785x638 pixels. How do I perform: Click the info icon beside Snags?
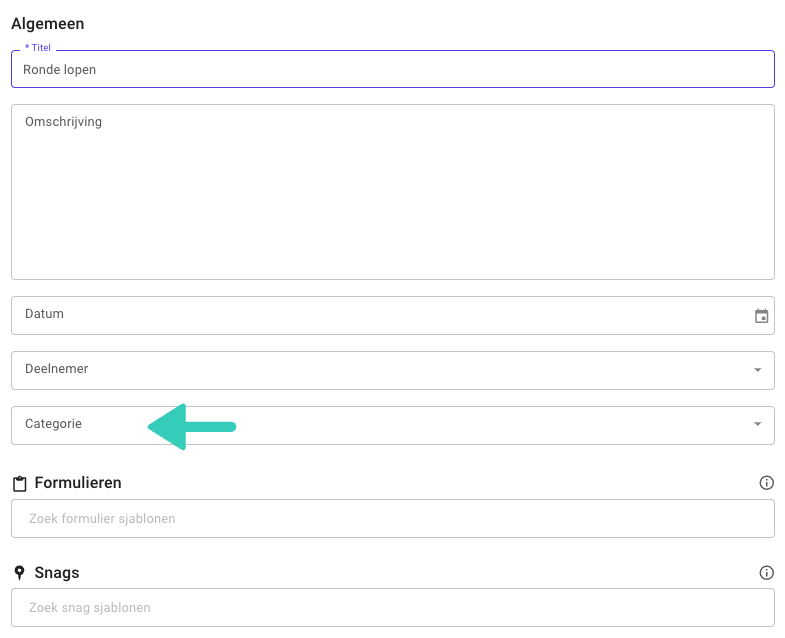(x=767, y=573)
